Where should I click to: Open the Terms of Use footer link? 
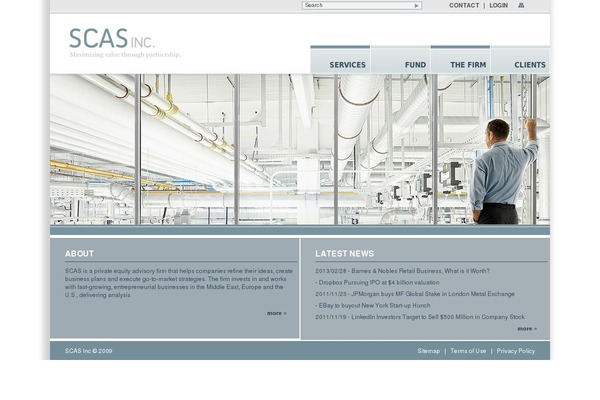tap(468, 351)
